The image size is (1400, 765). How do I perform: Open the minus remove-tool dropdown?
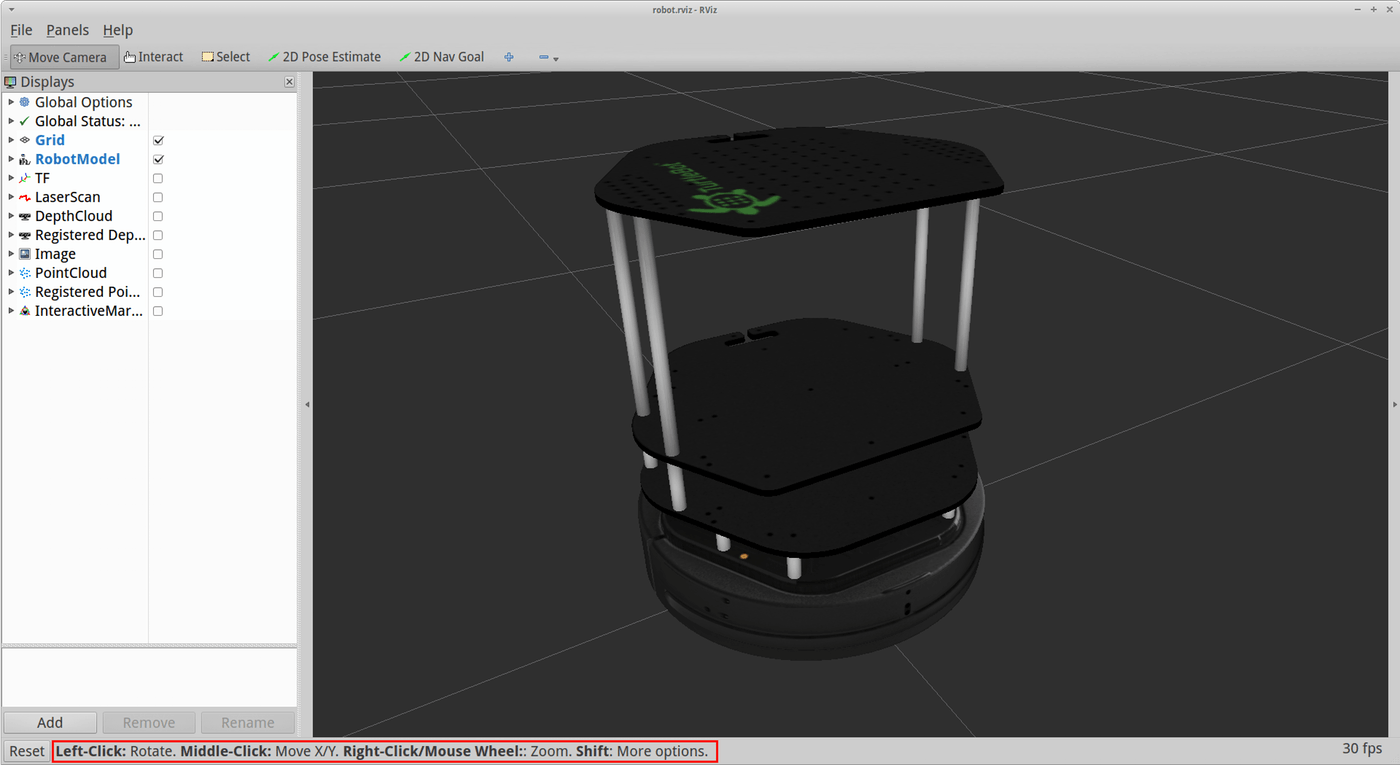[x=548, y=57]
